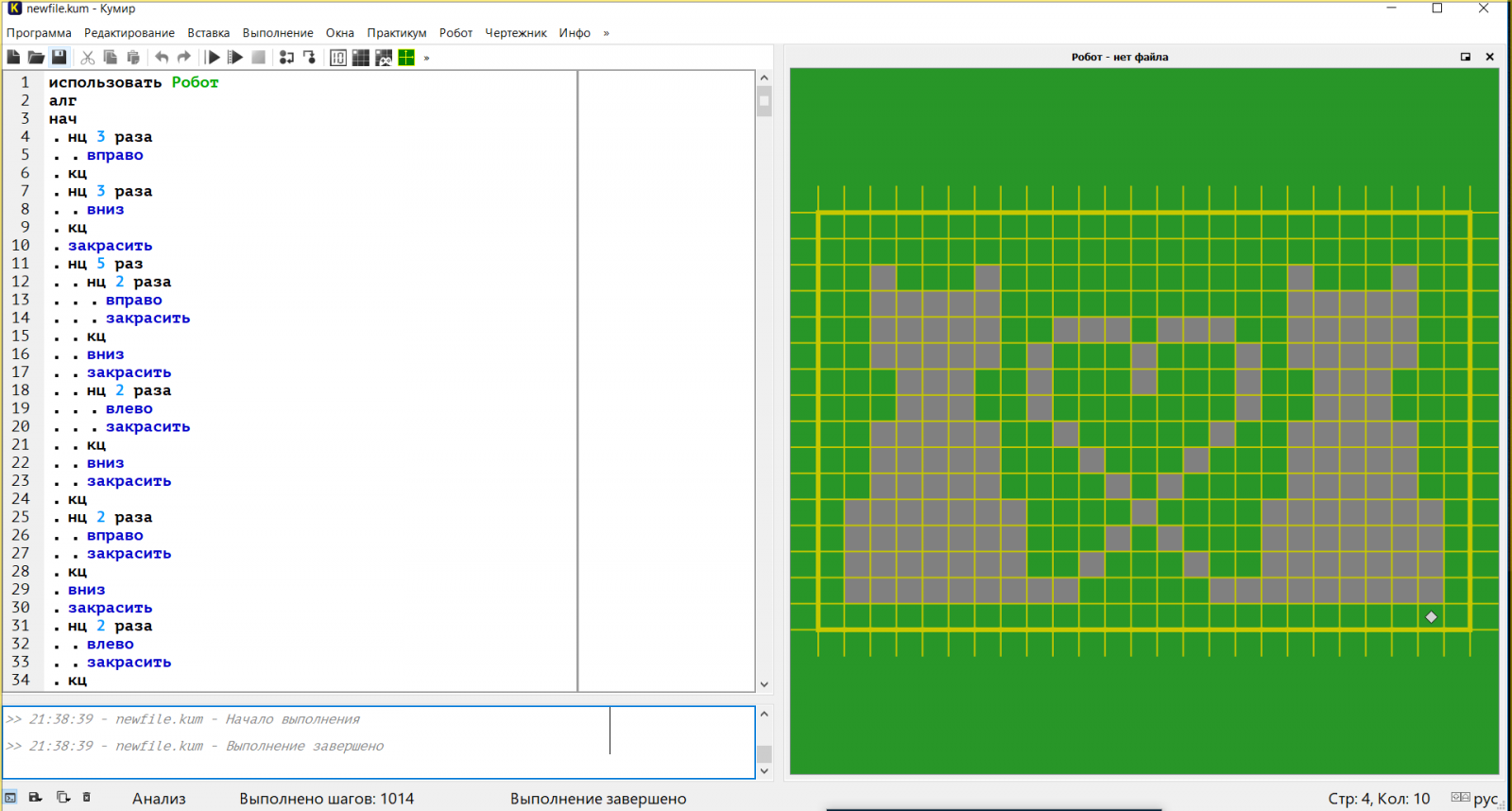Screen dimensions: 1512x811
Task: Click the gamepad Robot control icon
Action: pyautogui.click(x=384, y=58)
